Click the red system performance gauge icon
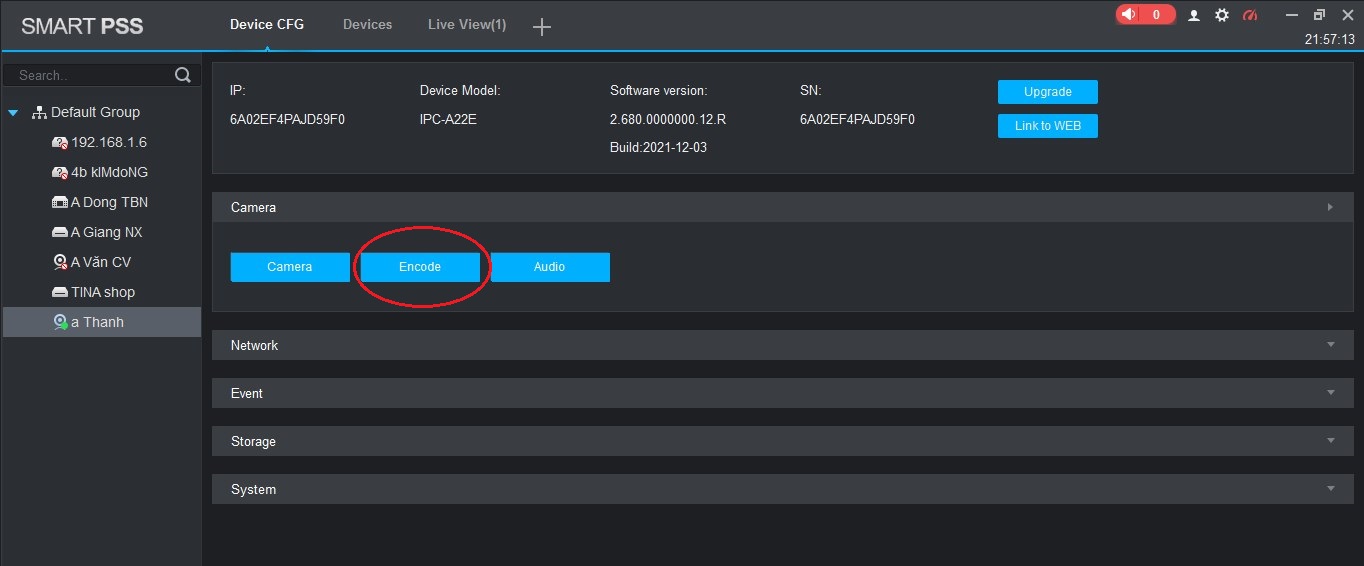Screen dimensions: 1364x566 tap(1249, 15)
